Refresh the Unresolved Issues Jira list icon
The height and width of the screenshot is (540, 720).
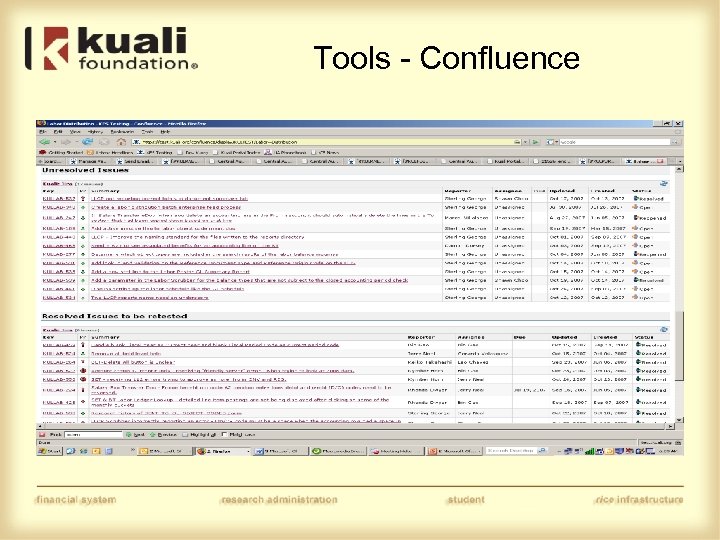pos(664,183)
